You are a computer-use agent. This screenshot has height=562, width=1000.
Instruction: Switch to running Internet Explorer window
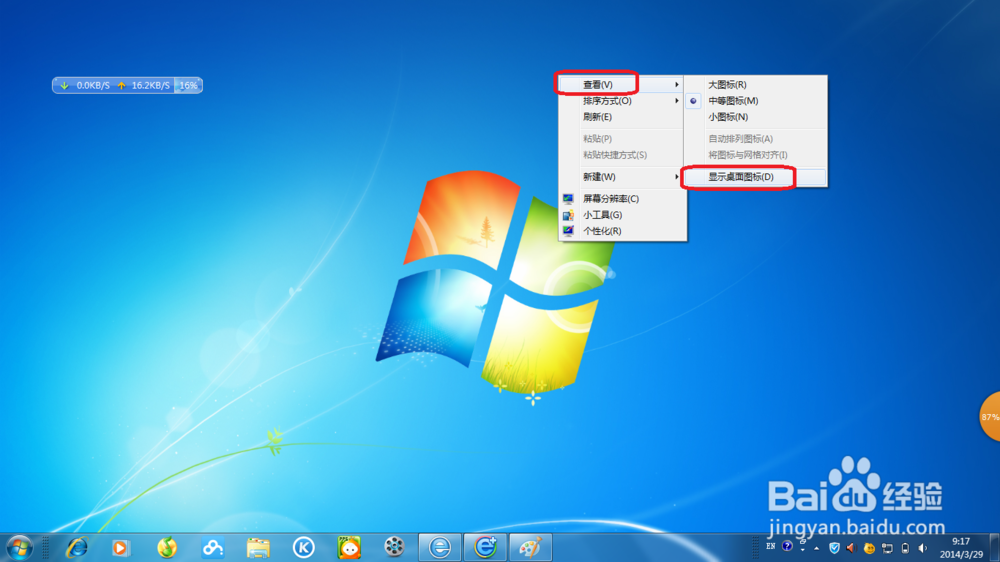440,547
